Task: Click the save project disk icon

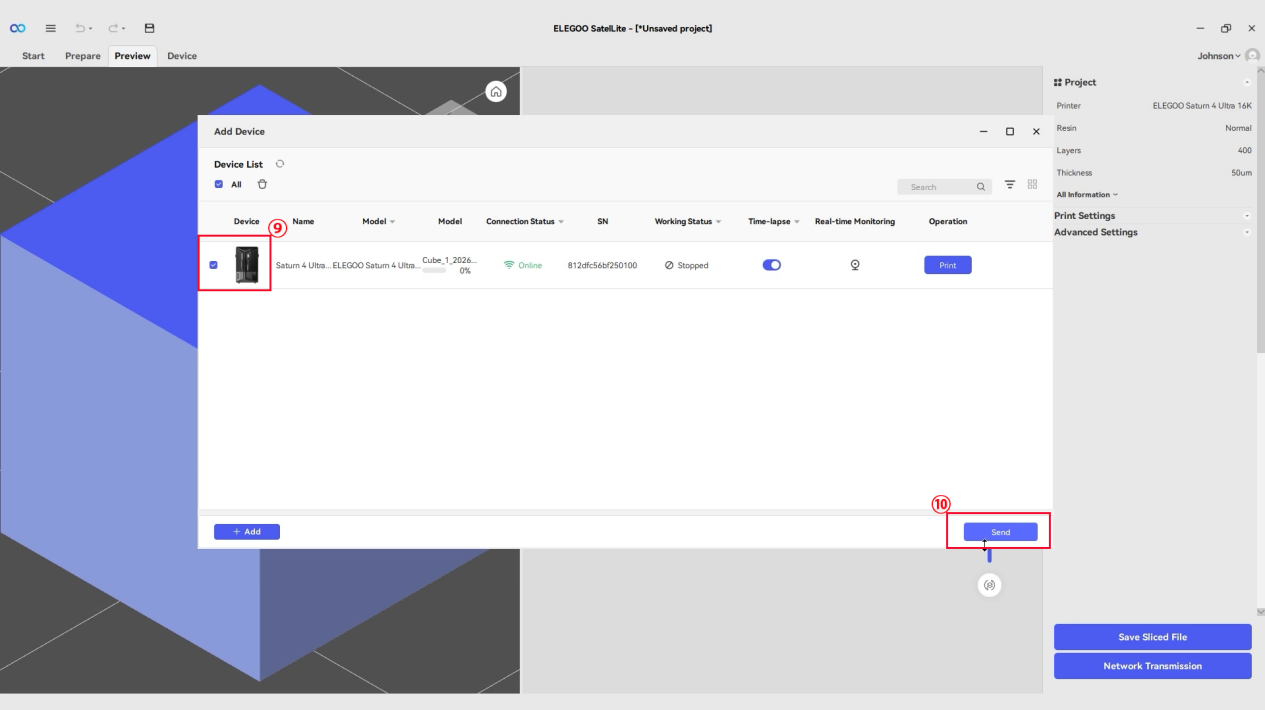Action: point(150,28)
